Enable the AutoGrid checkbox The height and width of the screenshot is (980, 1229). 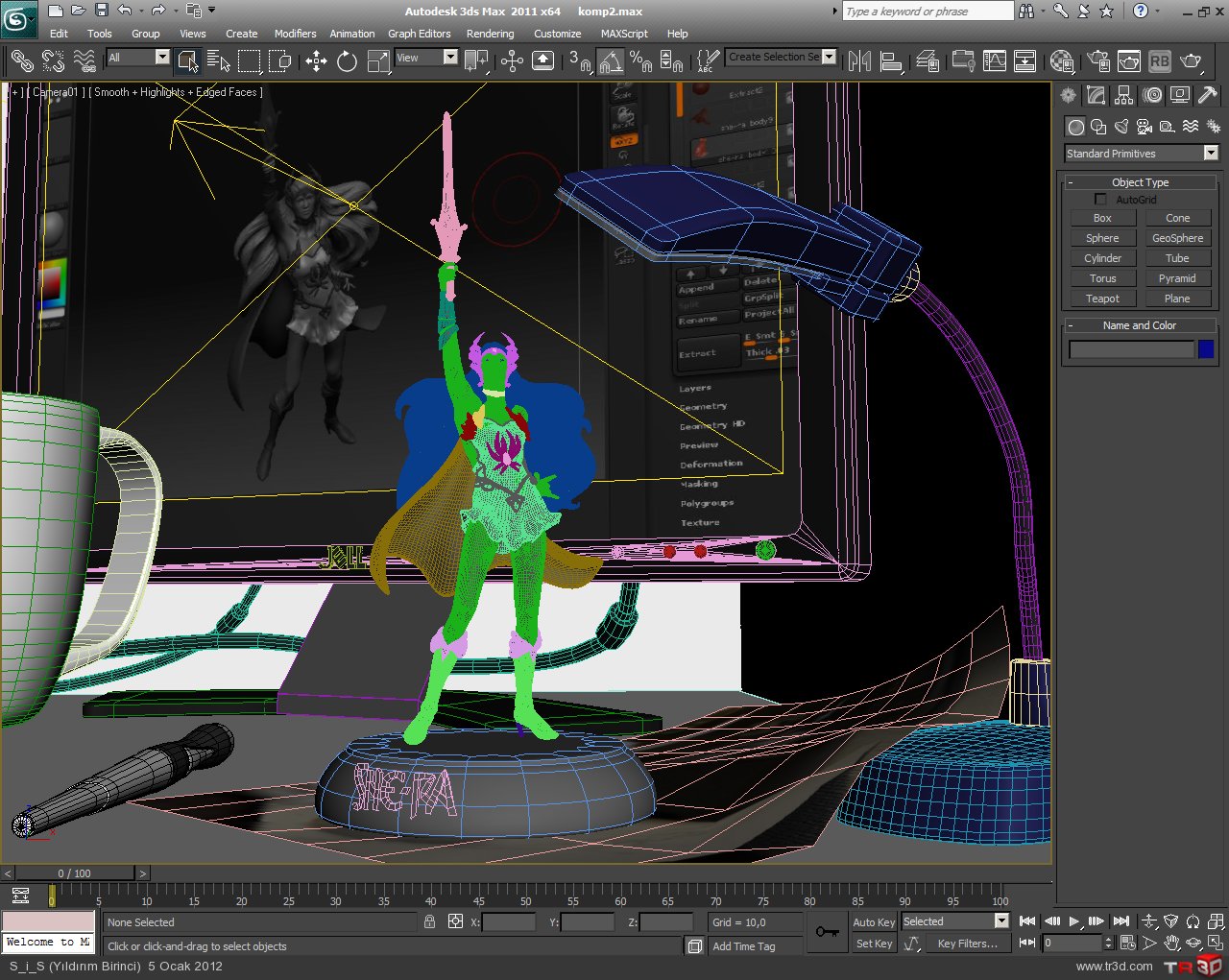[x=1100, y=200]
